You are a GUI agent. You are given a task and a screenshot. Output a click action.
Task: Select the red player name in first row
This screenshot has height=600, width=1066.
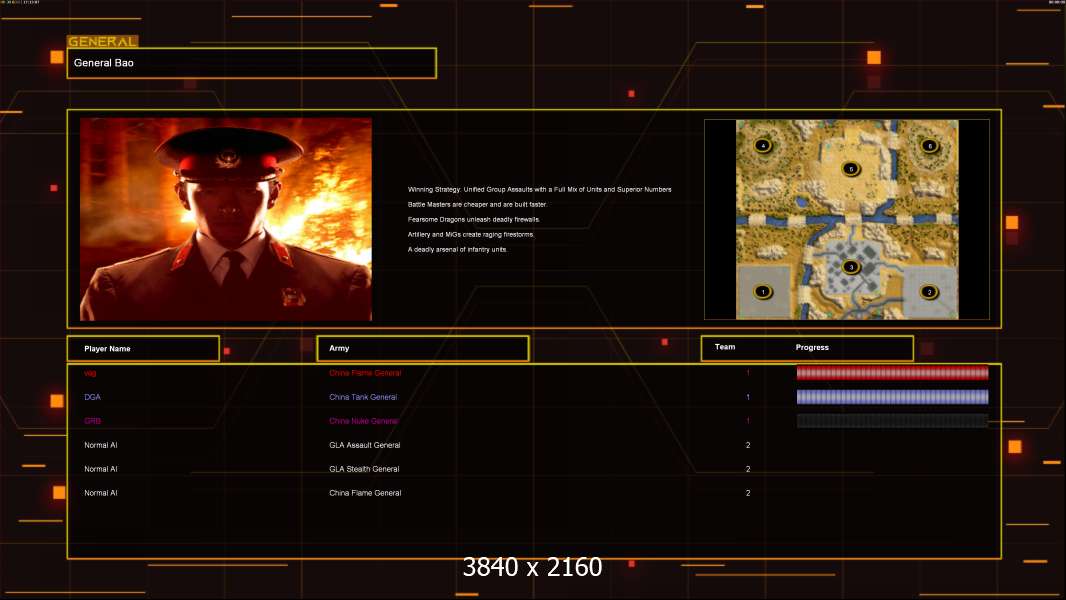90,373
